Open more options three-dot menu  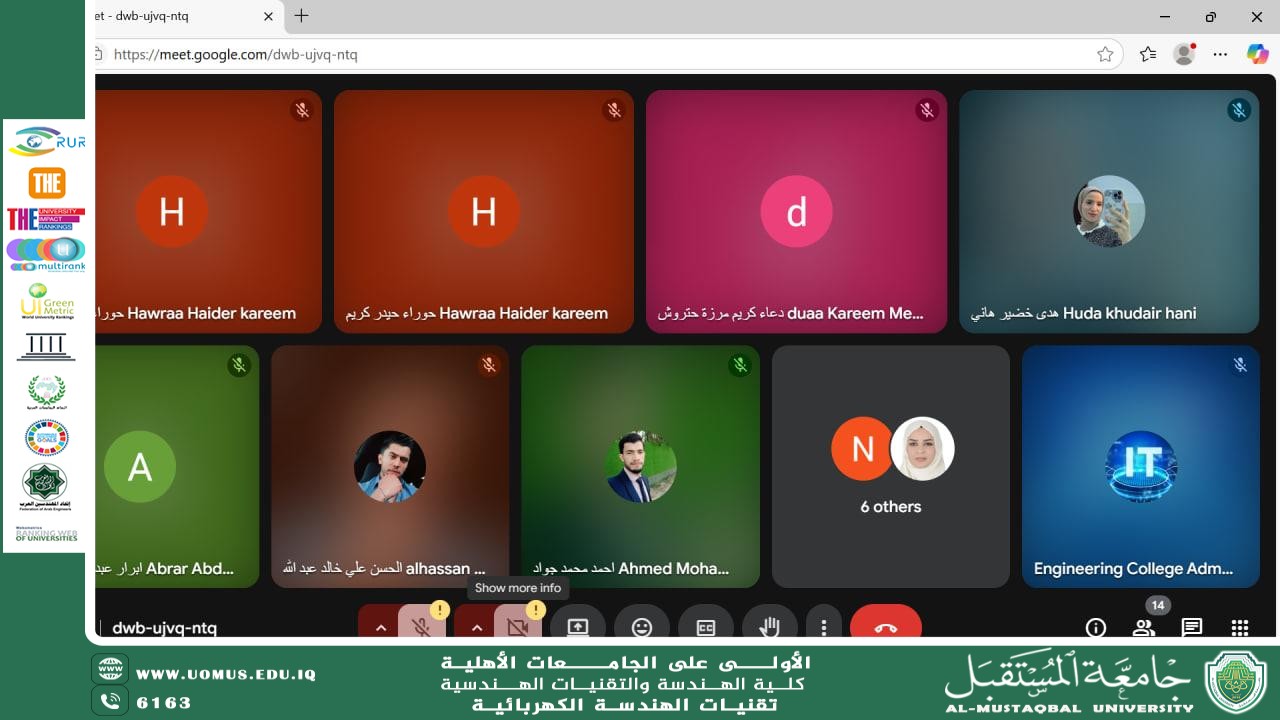pos(823,627)
